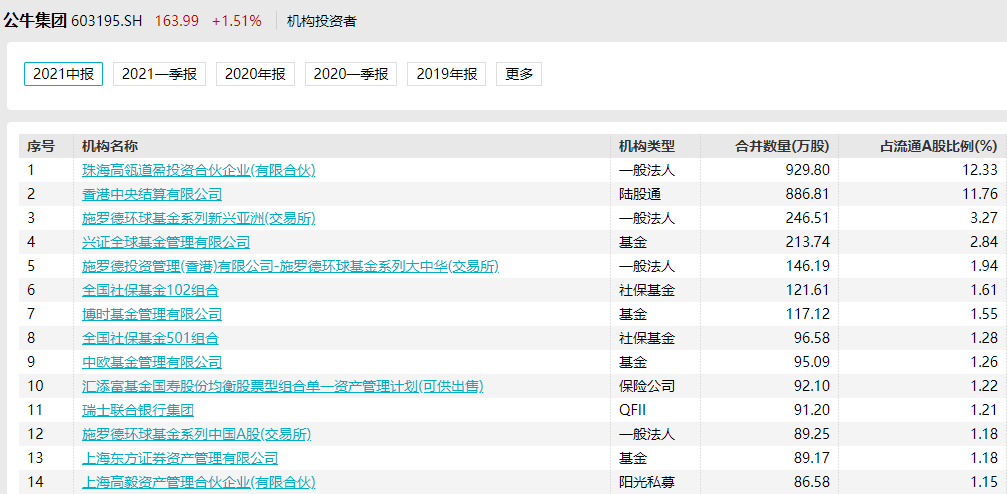Select holding amount 117.12
Image resolution: width=1007 pixels, height=494 pixels.
tap(808, 314)
